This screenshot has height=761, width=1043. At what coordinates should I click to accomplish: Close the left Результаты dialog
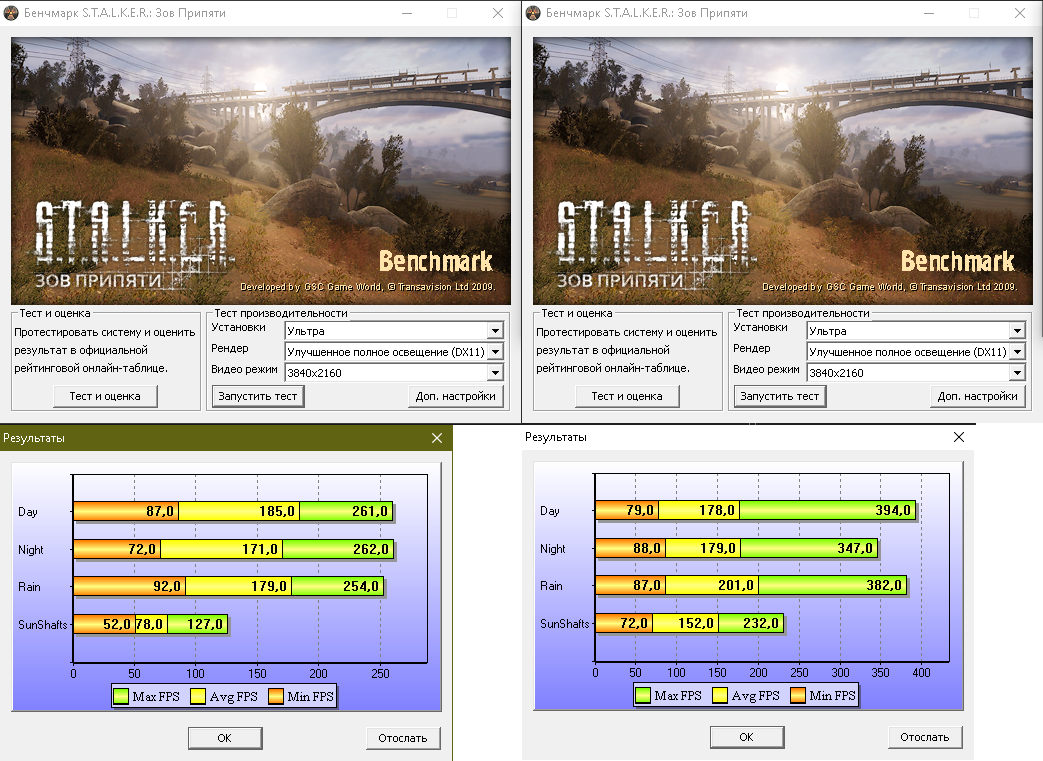point(437,438)
